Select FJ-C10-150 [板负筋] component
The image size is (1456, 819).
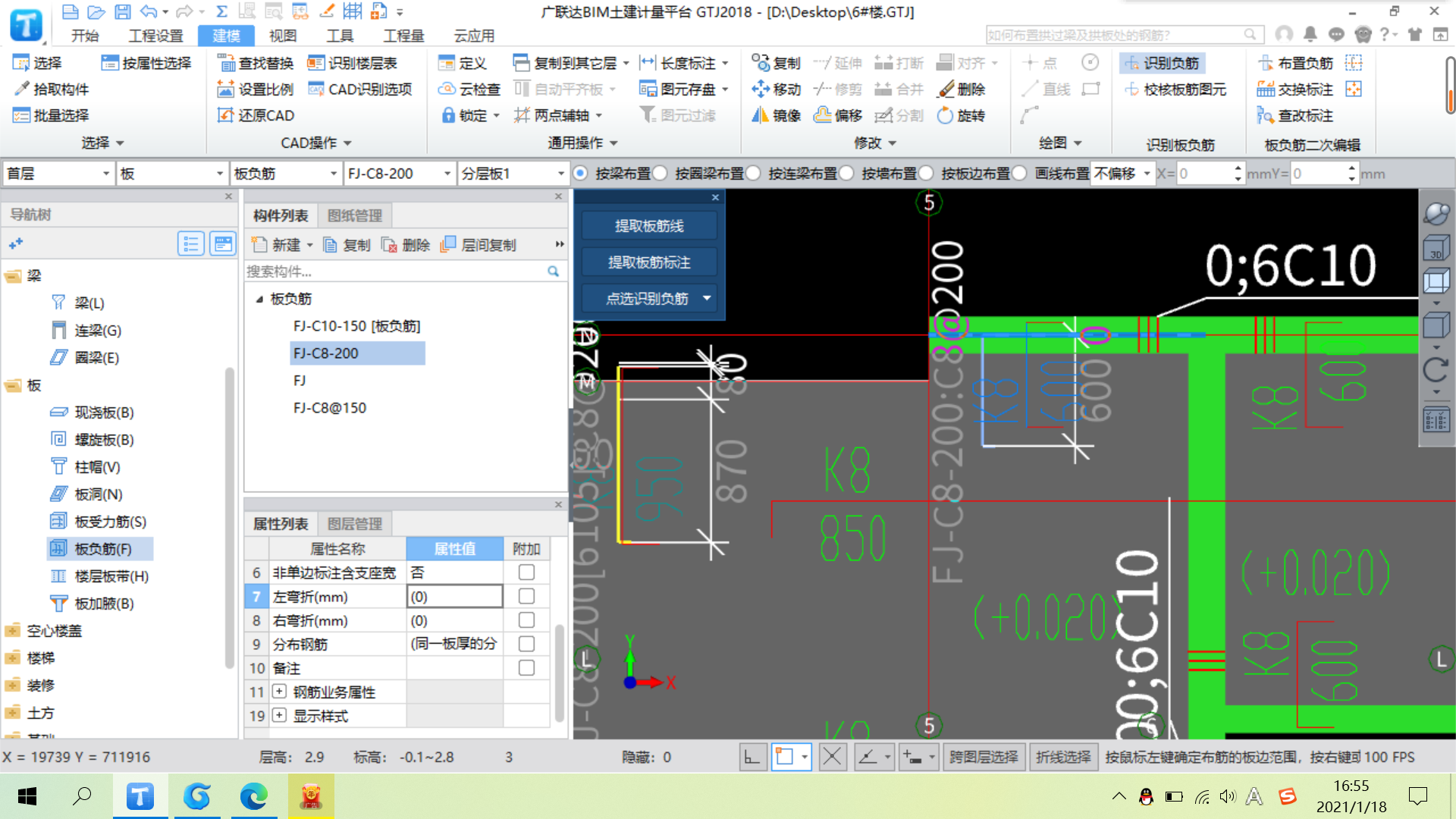[x=356, y=326]
